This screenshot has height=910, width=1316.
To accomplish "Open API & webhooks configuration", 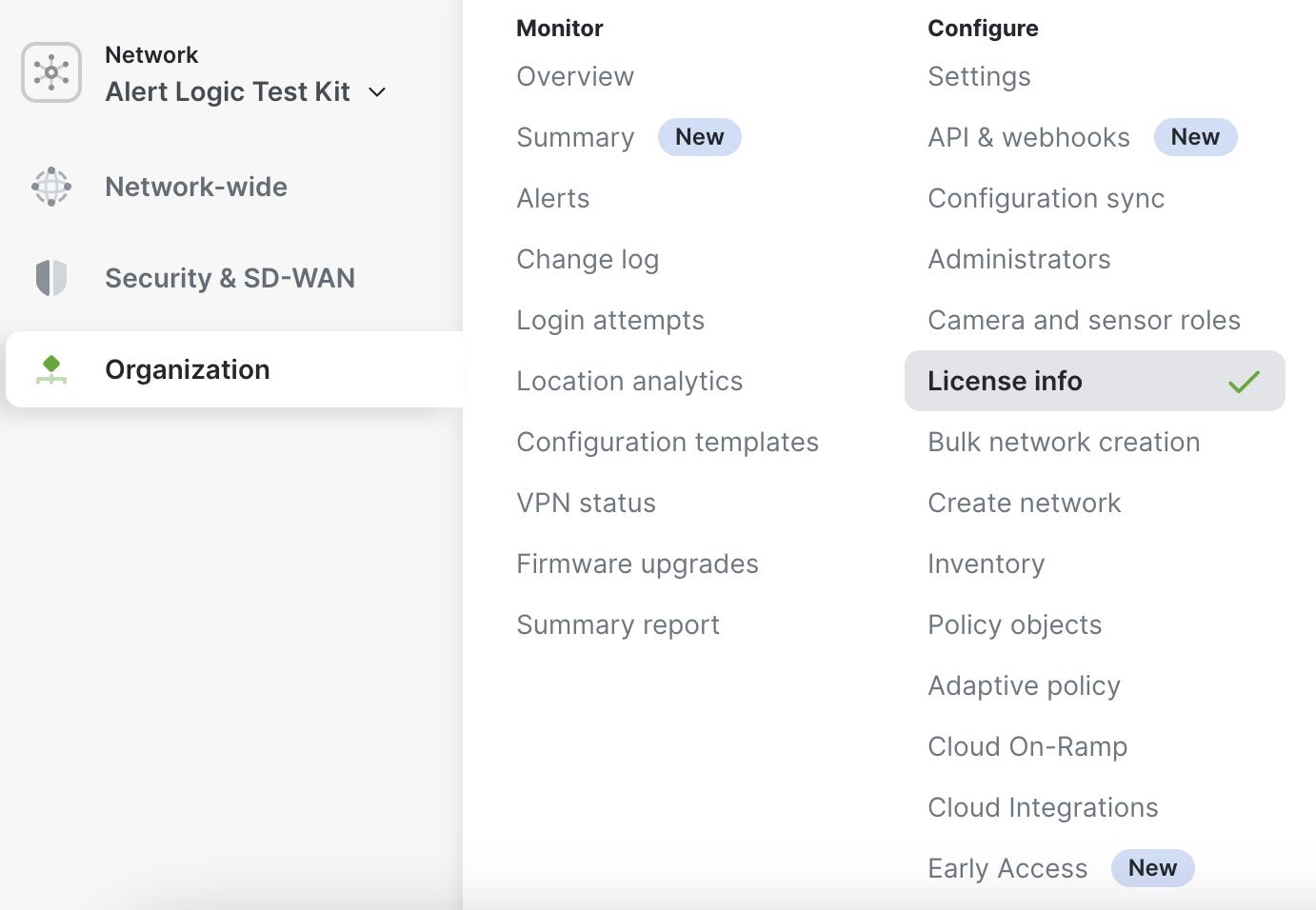I will tap(1028, 137).
